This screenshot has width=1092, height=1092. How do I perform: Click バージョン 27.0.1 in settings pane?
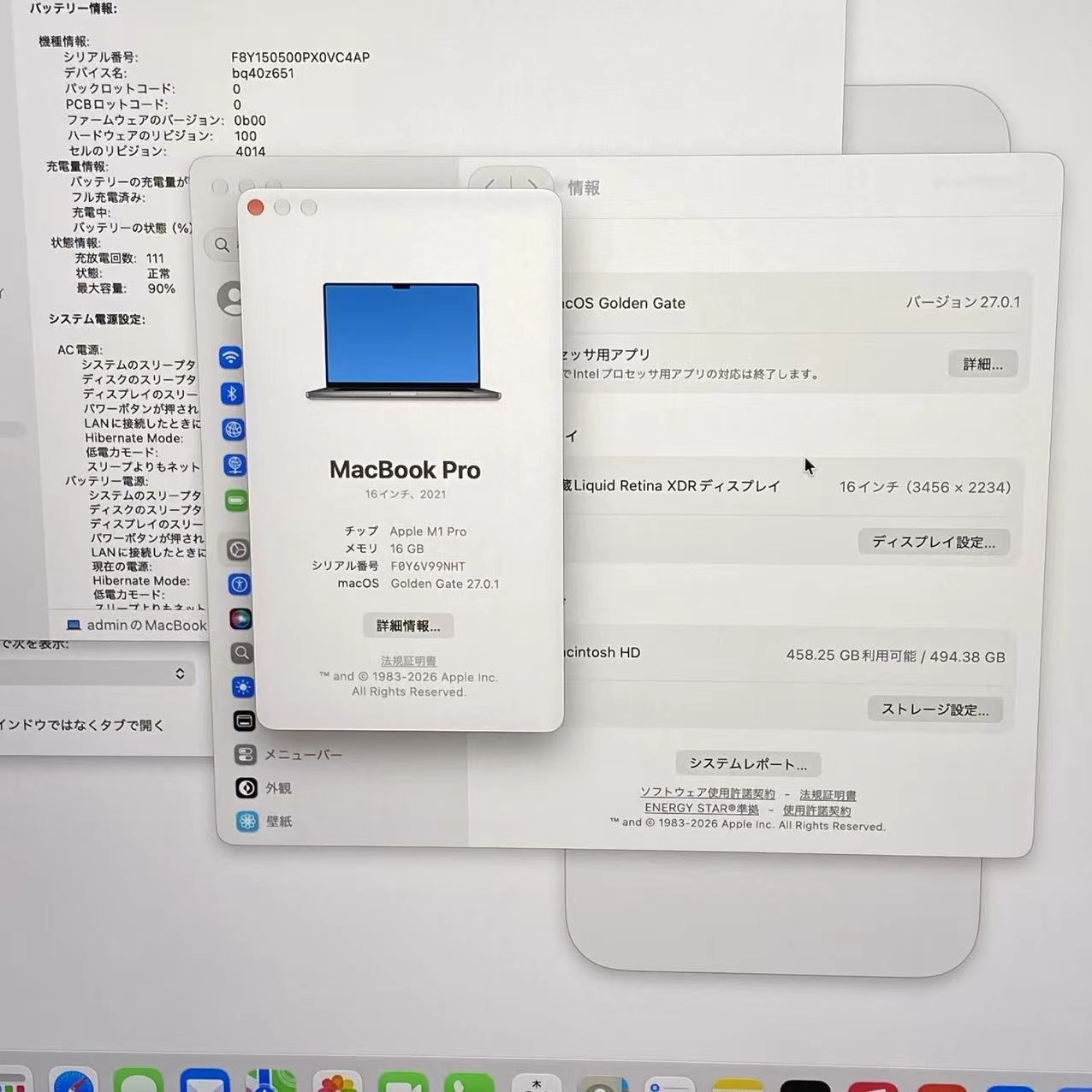click(x=963, y=302)
